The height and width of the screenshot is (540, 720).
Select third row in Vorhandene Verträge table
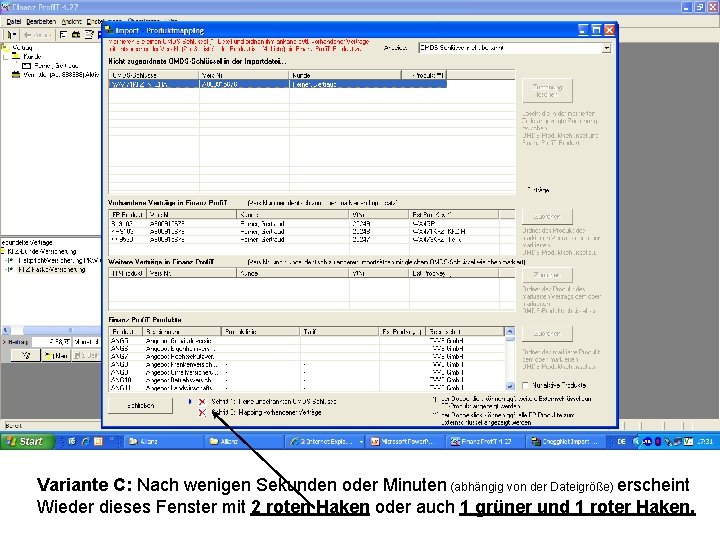[312, 239]
